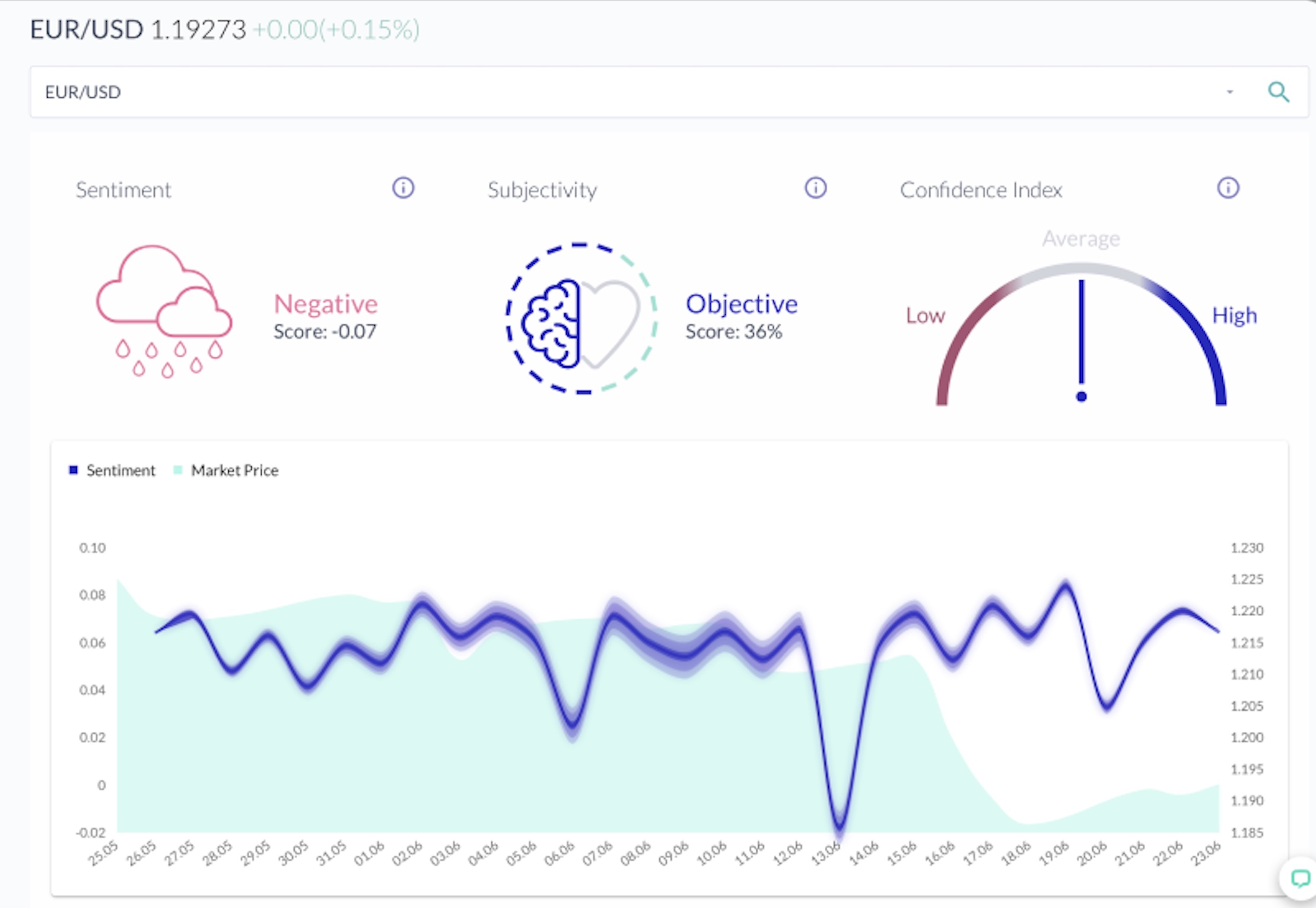Toggle the Sentiment series in chart legend

coord(112,471)
